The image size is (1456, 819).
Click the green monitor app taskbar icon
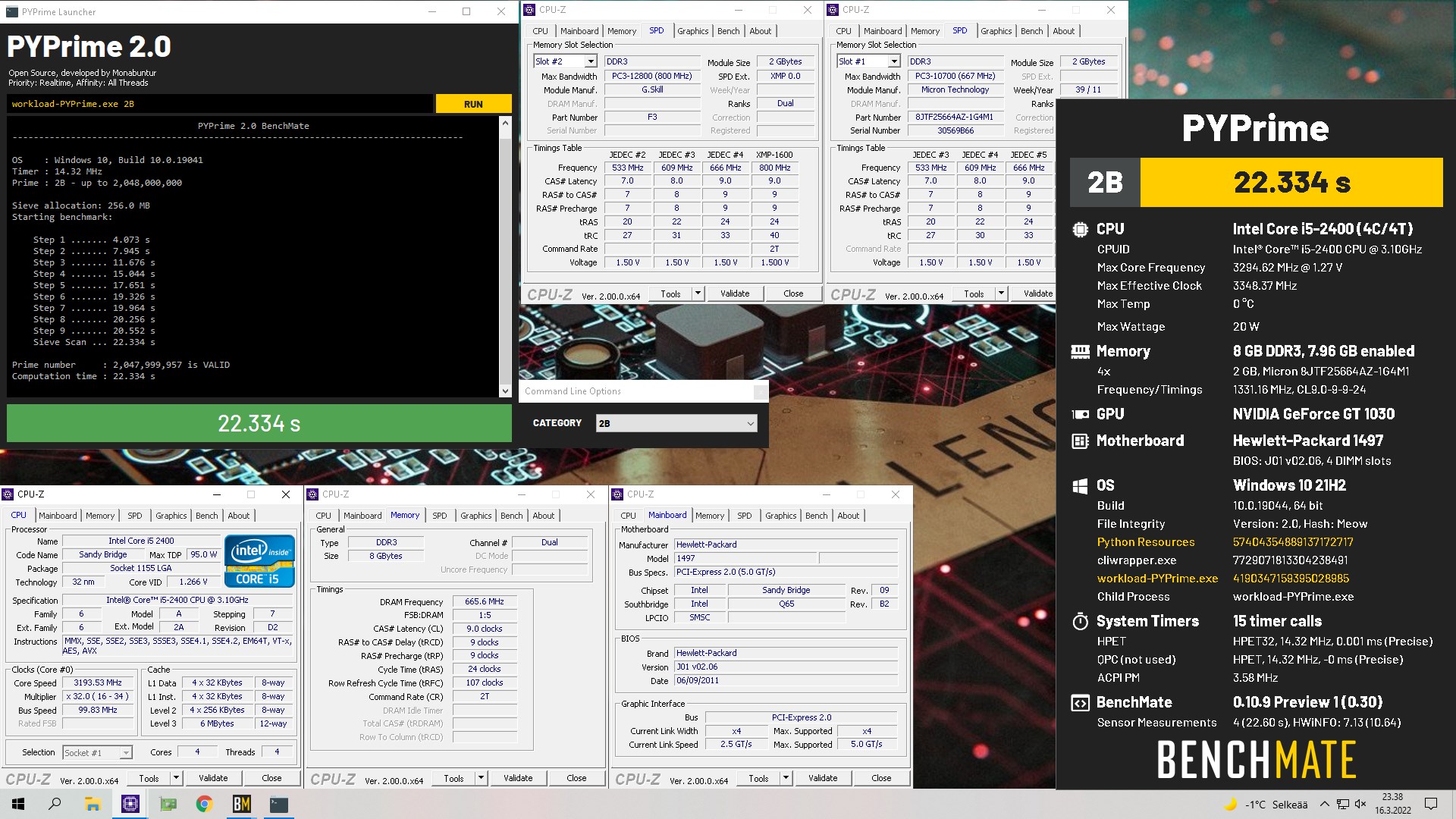[168, 804]
